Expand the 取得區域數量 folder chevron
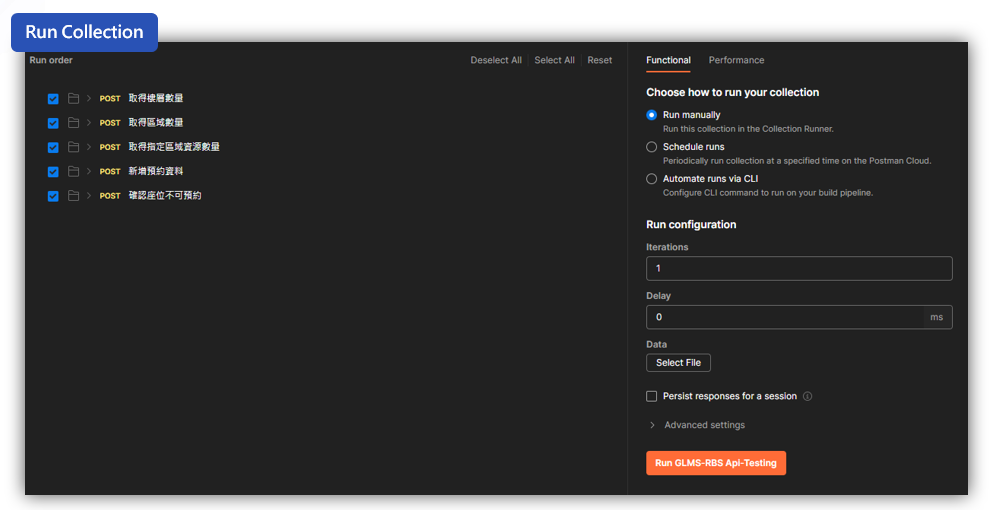Image resolution: width=998 pixels, height=510 pixels. coord(88,122)
